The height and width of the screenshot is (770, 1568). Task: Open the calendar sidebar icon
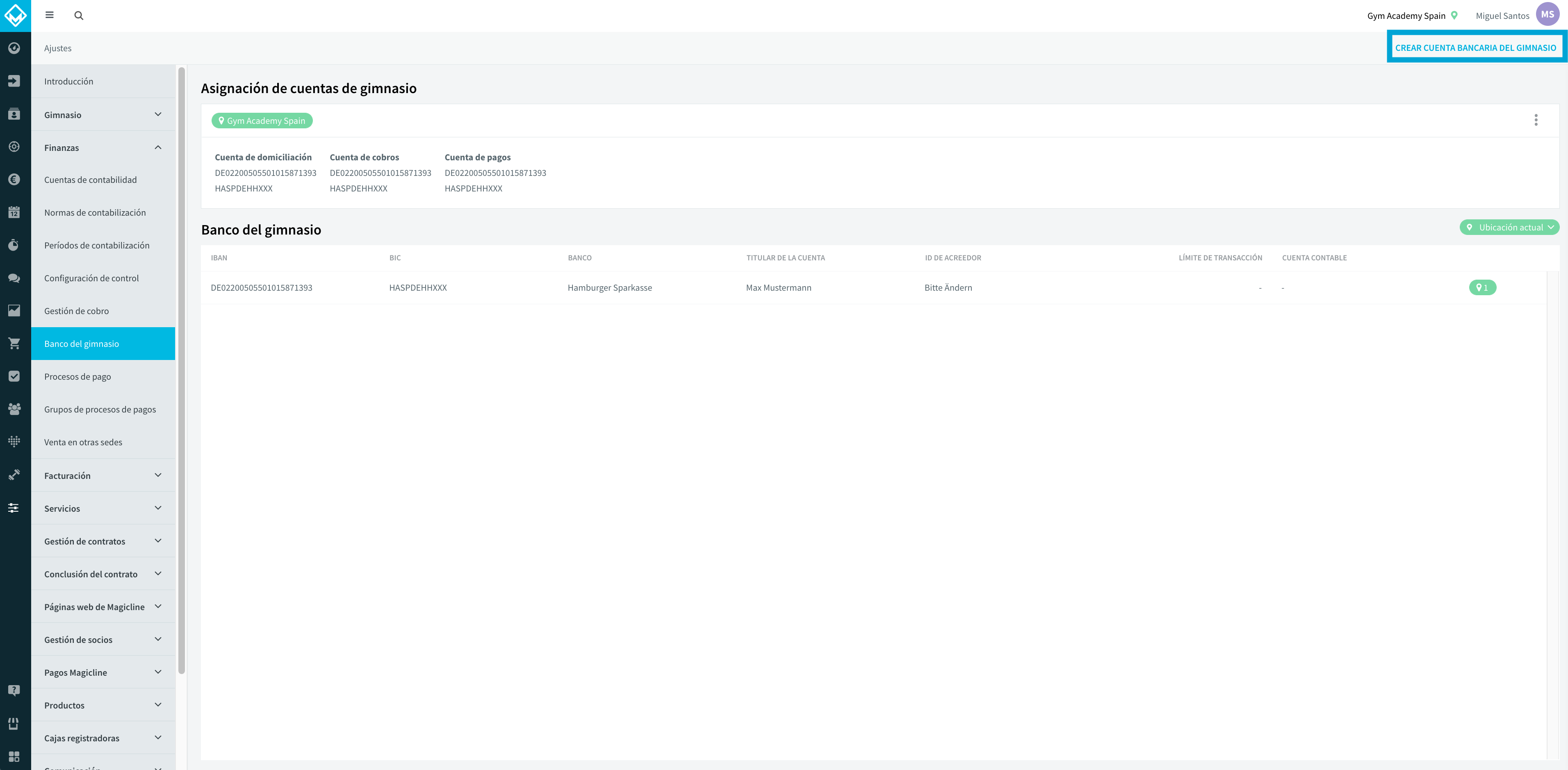pyautogui.click(x=15, y=212)
